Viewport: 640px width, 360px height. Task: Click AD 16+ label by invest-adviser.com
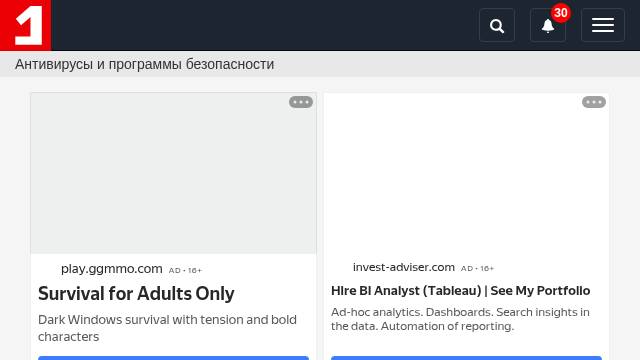(477, 269)
